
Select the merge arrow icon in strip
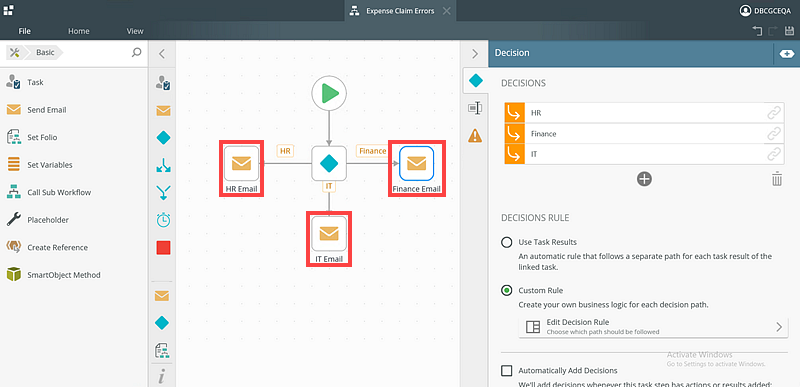[x=163, y=193]
